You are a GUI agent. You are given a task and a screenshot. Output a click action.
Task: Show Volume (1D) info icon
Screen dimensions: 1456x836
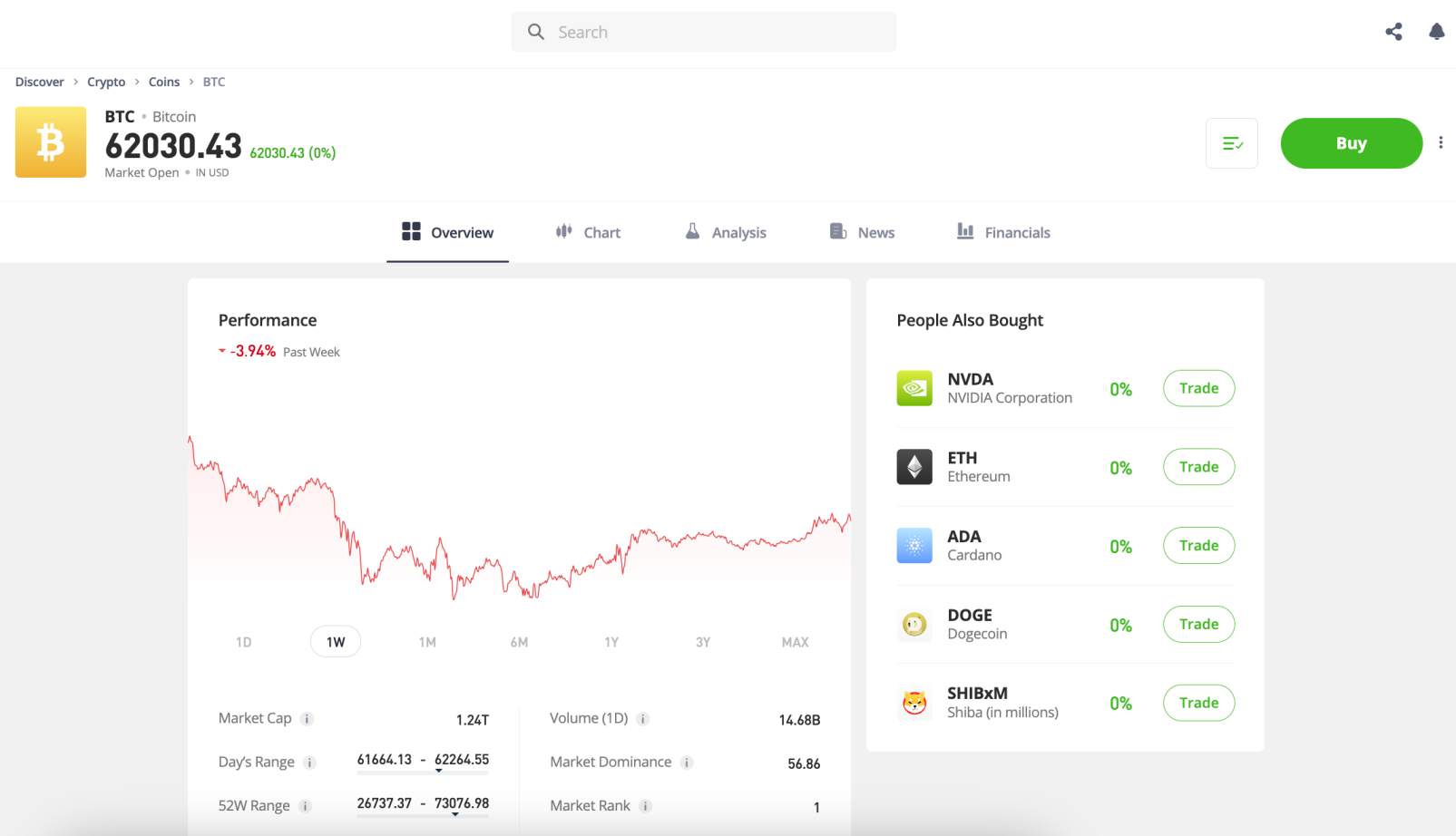[x=642, y=719]
